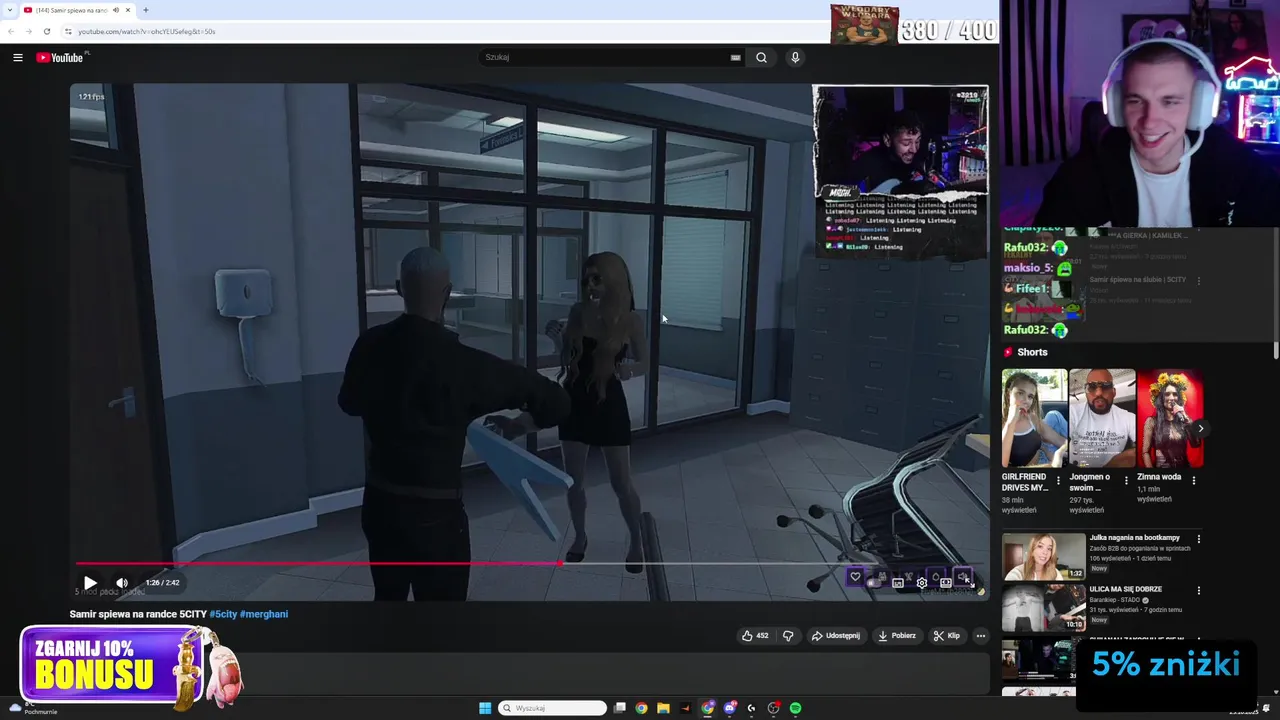The height and width of the screenshot is (720, 1280).
Task: Click the Shorts section header icon
Action: (1008, 352)
